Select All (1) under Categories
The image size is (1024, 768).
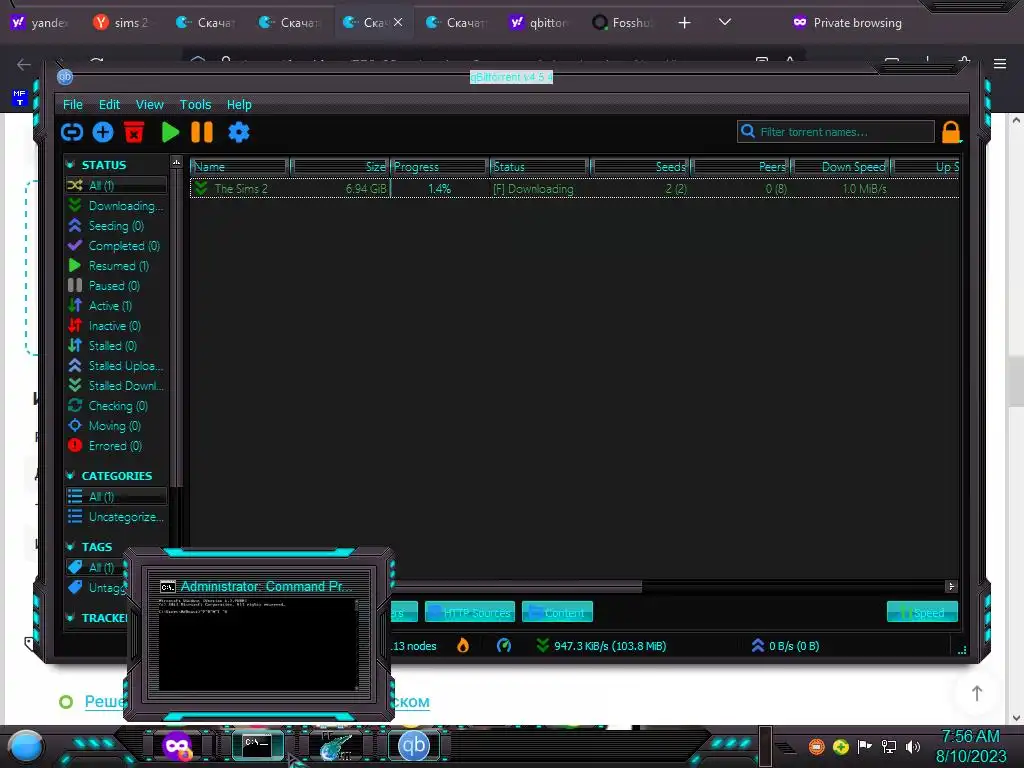point(116,496)
